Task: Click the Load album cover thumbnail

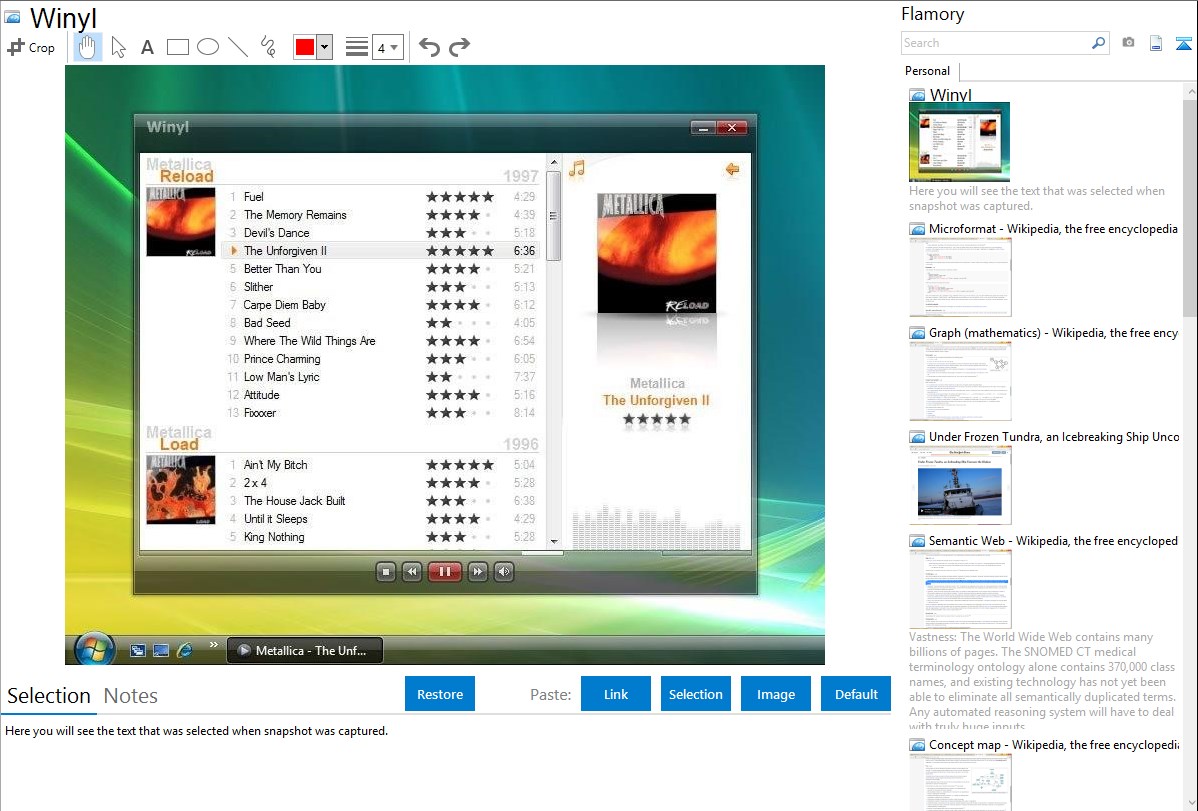Action: click(x=180, y=489)
